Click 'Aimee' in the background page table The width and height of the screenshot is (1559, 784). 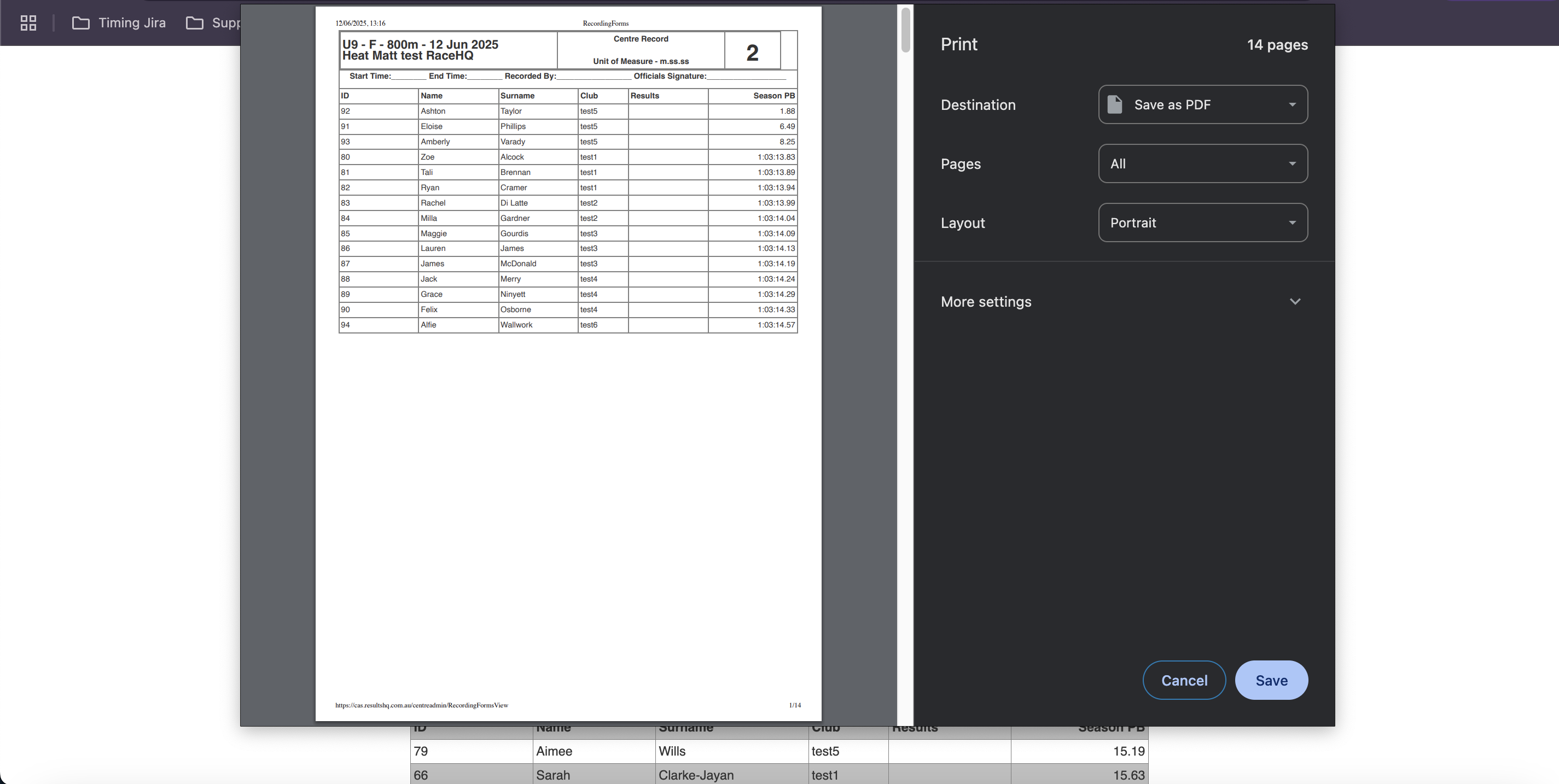[554, 751]
